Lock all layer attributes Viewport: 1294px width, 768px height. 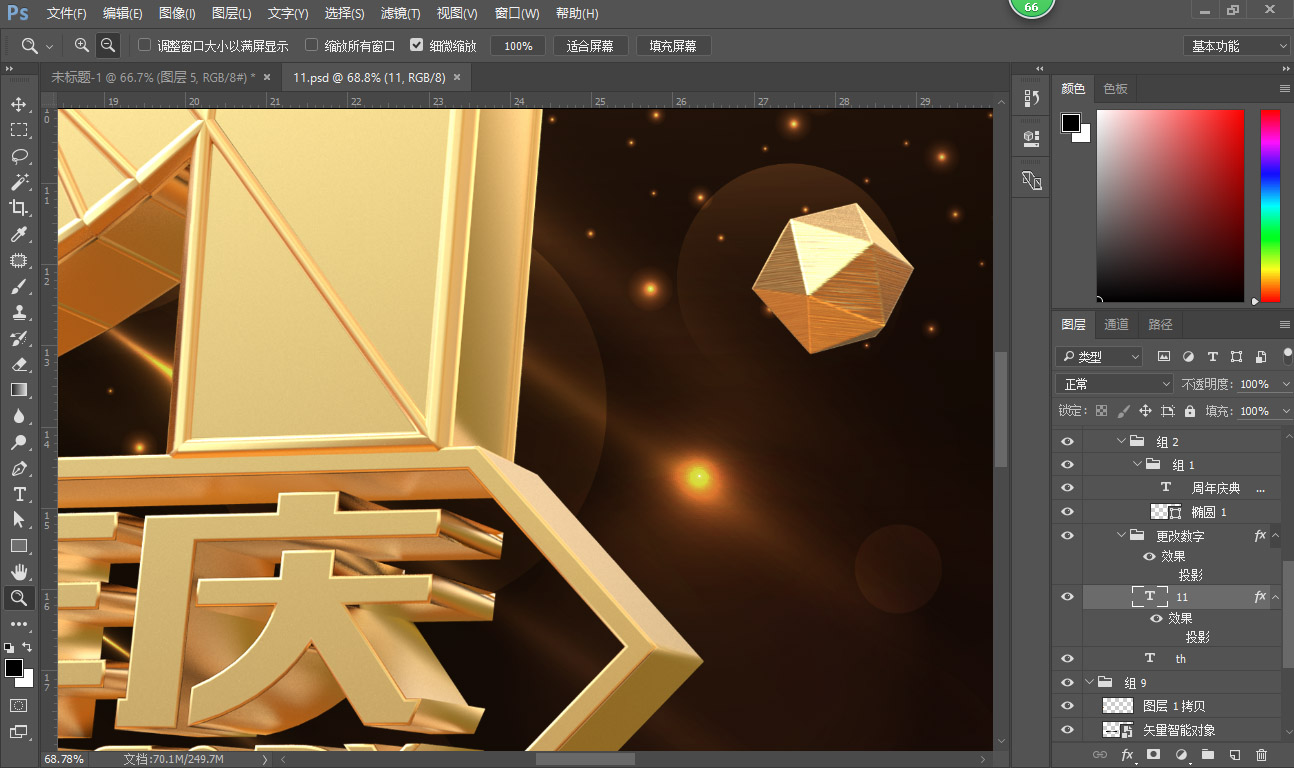[1189, 411]
